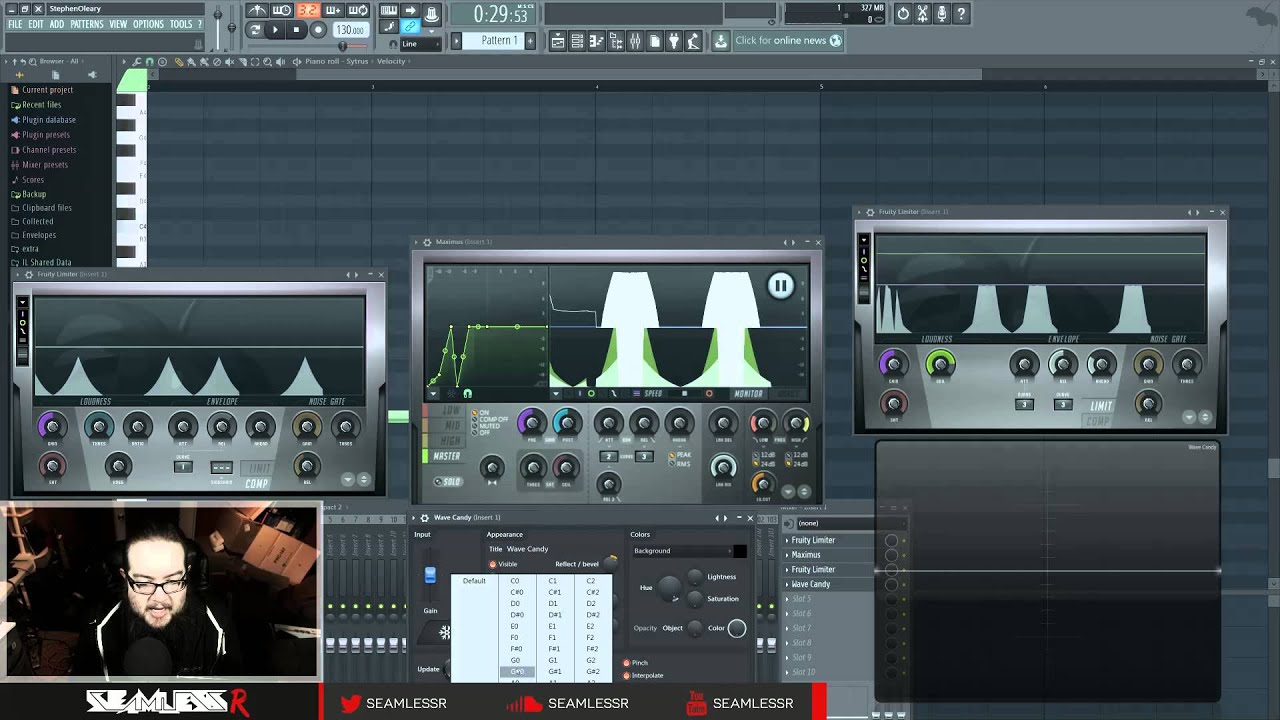This screenshot has width=1280, height=720.
Task: Expand the Fruity Limiter first mixer slot arrow
Action: [x=787, y=540]
